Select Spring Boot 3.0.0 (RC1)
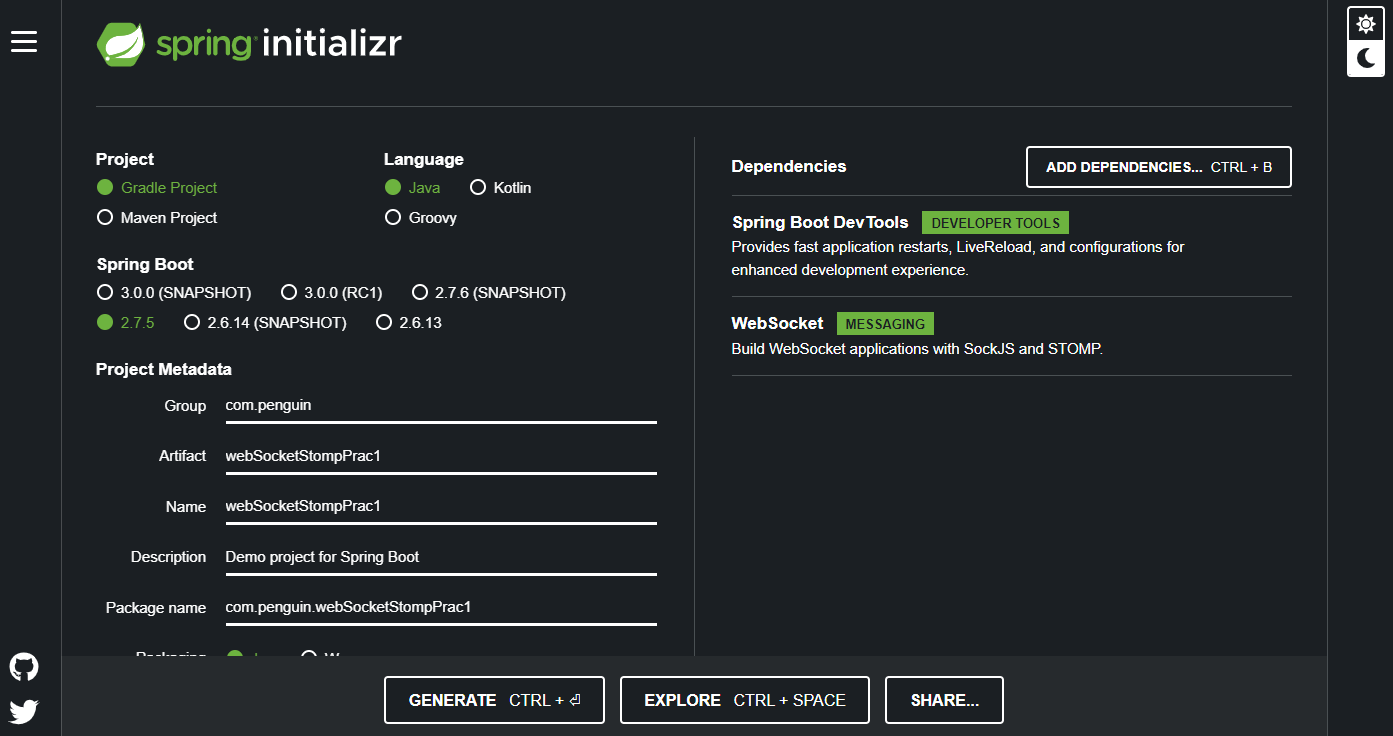Image resolution: width=1393 pixels, height=736 pixels. (x=331, y=293)
